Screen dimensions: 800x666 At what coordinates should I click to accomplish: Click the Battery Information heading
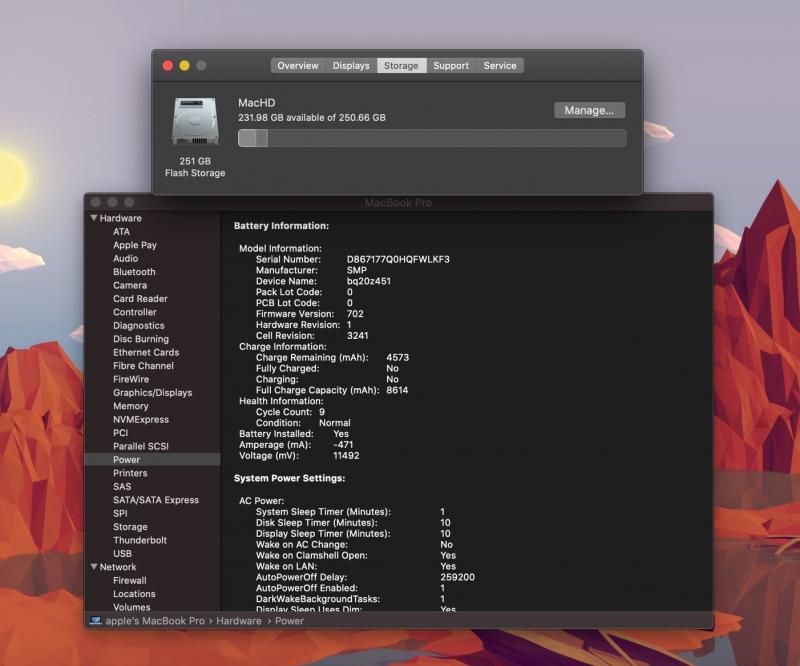[x=282, y=226]
